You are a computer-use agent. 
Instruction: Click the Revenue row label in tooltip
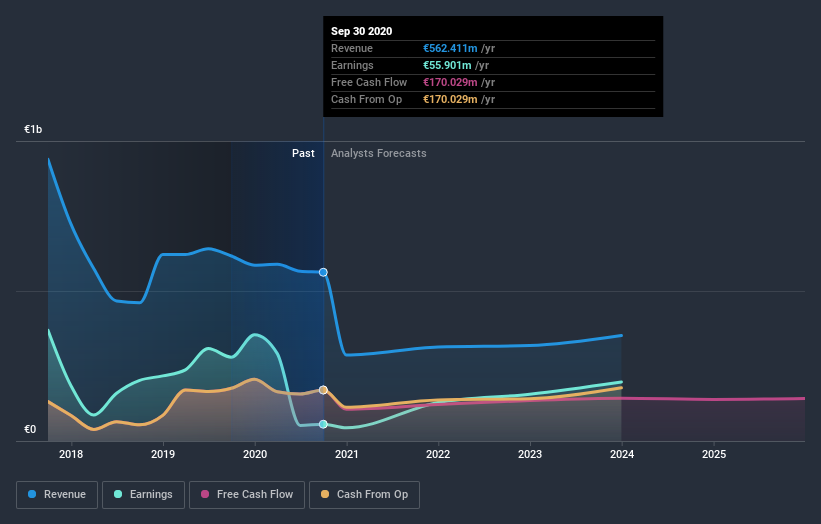(x=352, y=48)
